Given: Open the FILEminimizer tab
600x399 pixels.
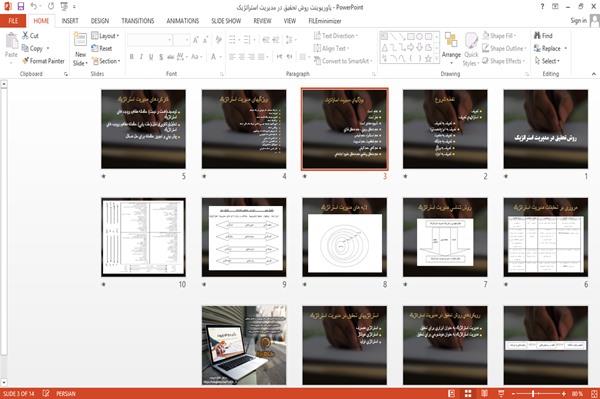Looking at the screenshot, I should click(325, 21).
